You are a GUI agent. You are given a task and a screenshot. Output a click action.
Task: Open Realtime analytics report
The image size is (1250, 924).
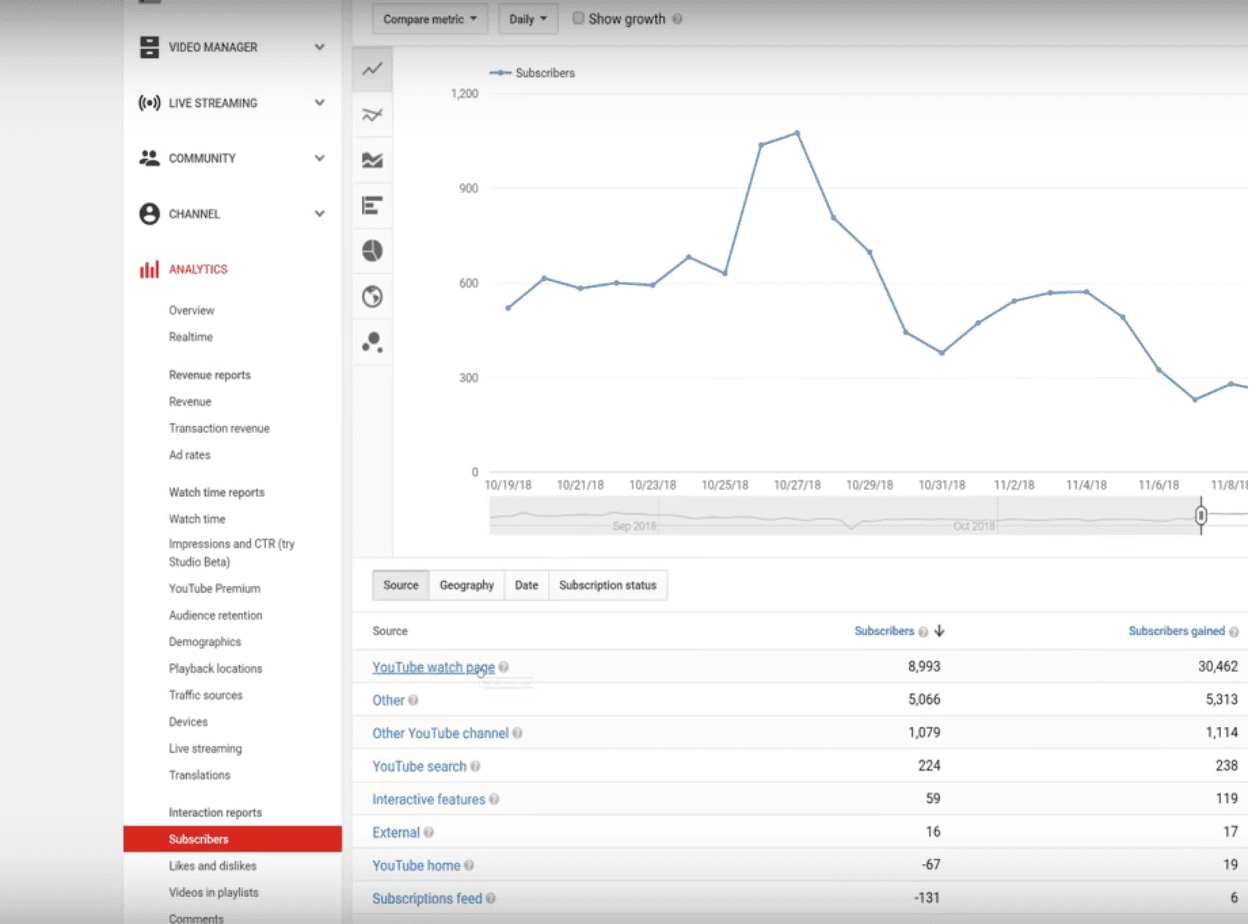point(191,337)
